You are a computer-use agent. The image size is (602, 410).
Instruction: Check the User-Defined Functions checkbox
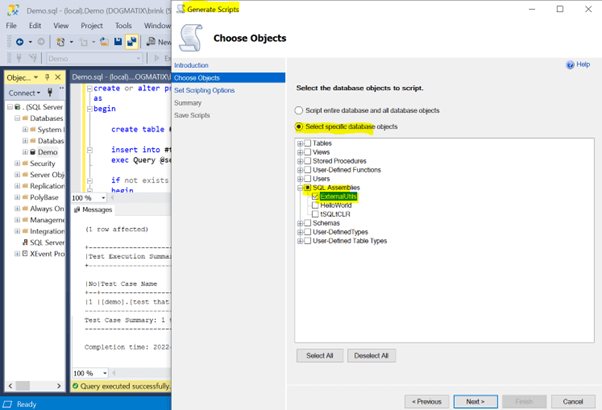(308, 170)
